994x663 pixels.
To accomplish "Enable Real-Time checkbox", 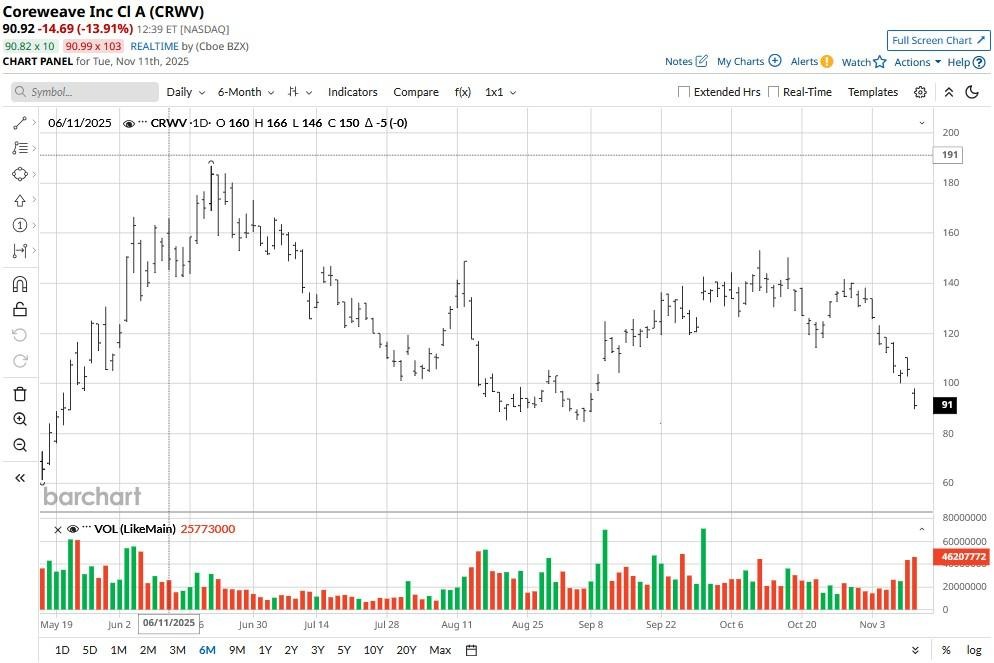I will 773,92.
